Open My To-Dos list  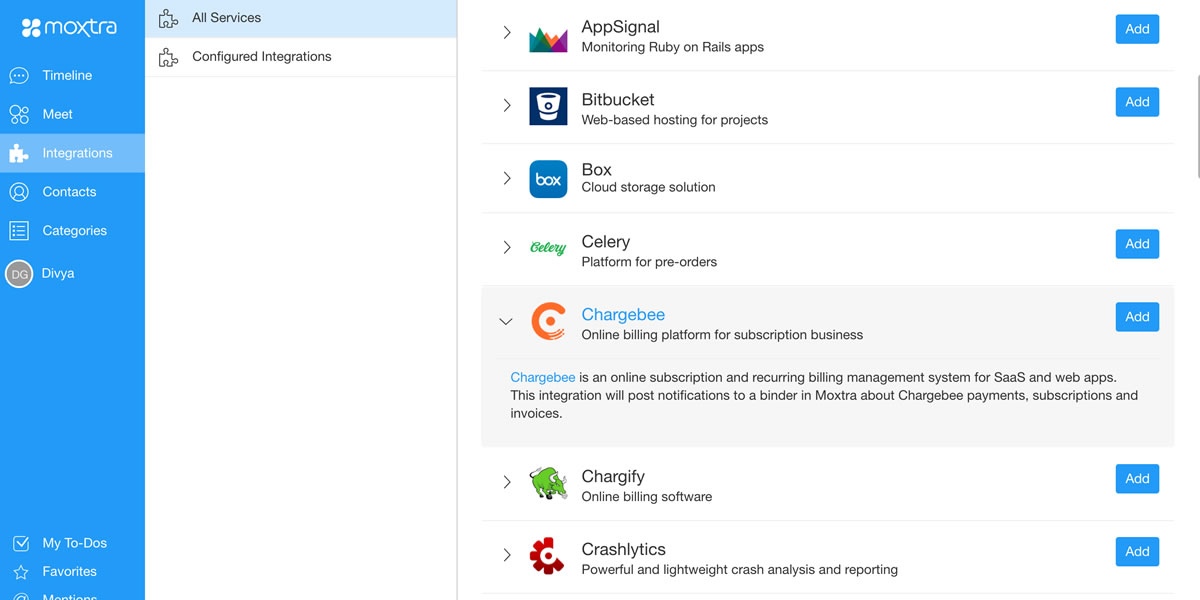72,543
